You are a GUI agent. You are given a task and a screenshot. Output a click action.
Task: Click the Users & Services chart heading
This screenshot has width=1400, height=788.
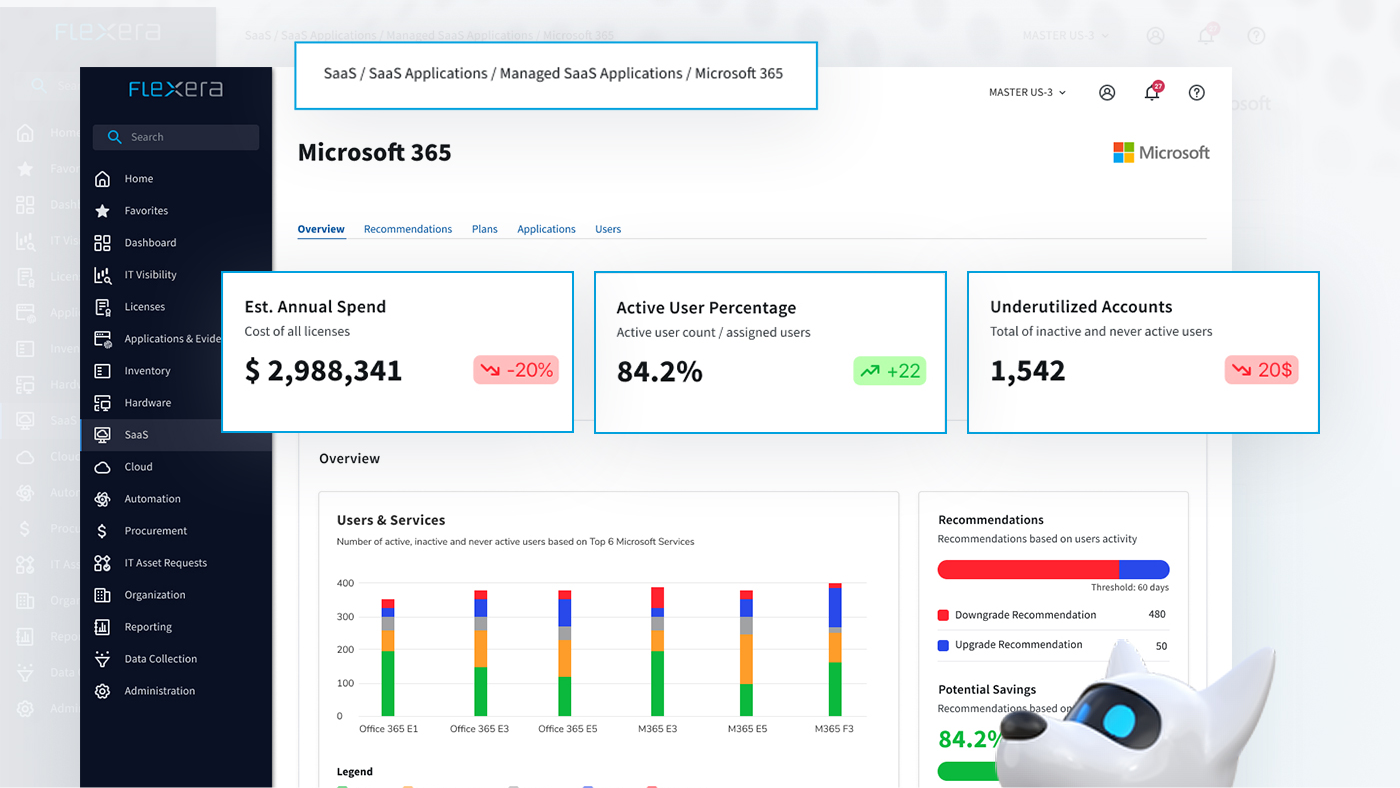pyautogui.click(x=391, y=520)
